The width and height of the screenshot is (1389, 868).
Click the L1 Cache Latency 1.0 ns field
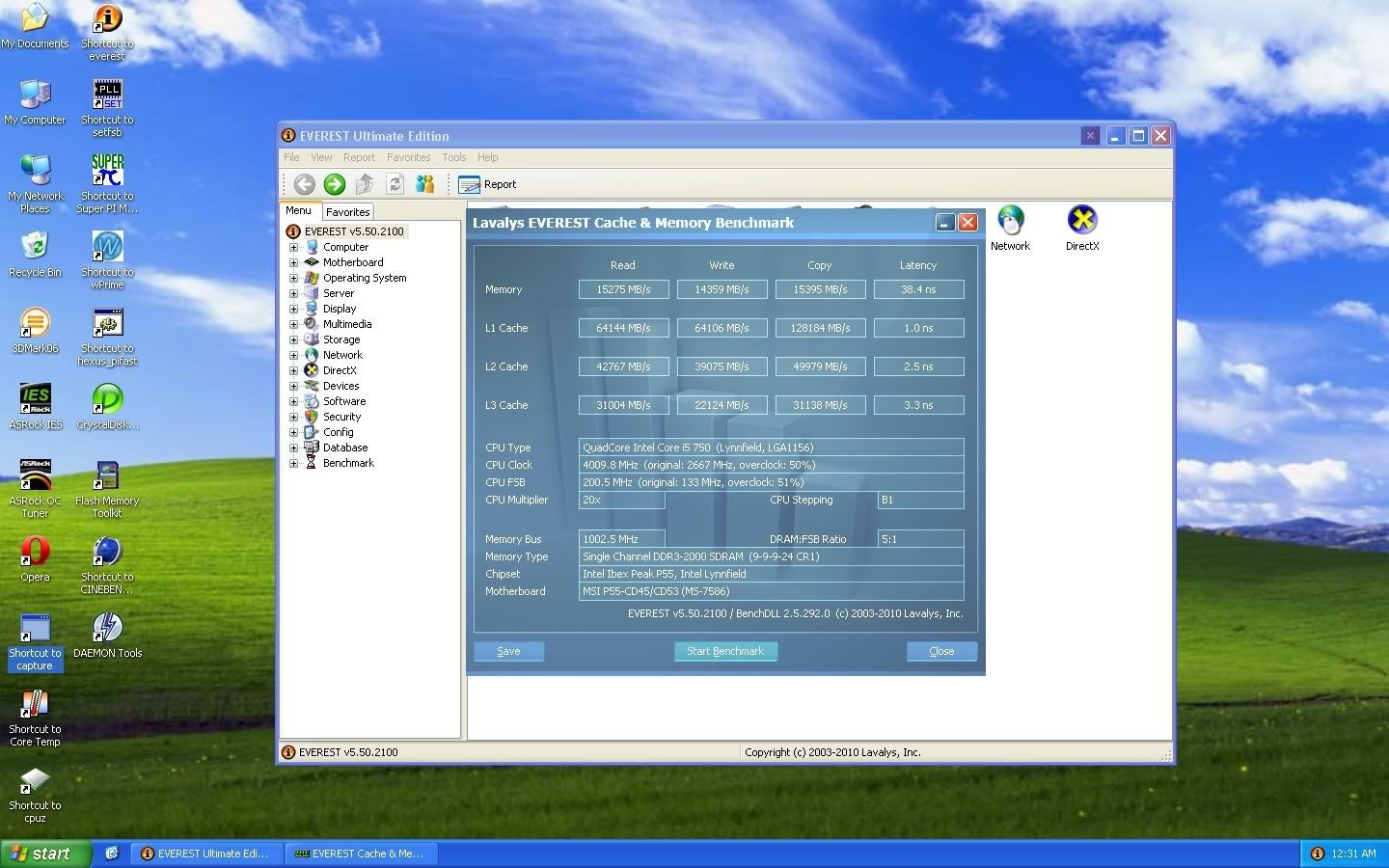(918, 328)
